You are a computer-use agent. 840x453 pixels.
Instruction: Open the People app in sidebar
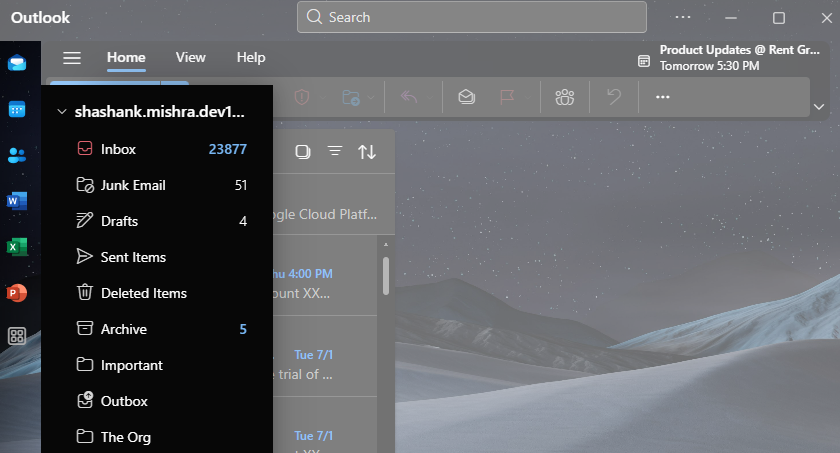coord(17,155)
